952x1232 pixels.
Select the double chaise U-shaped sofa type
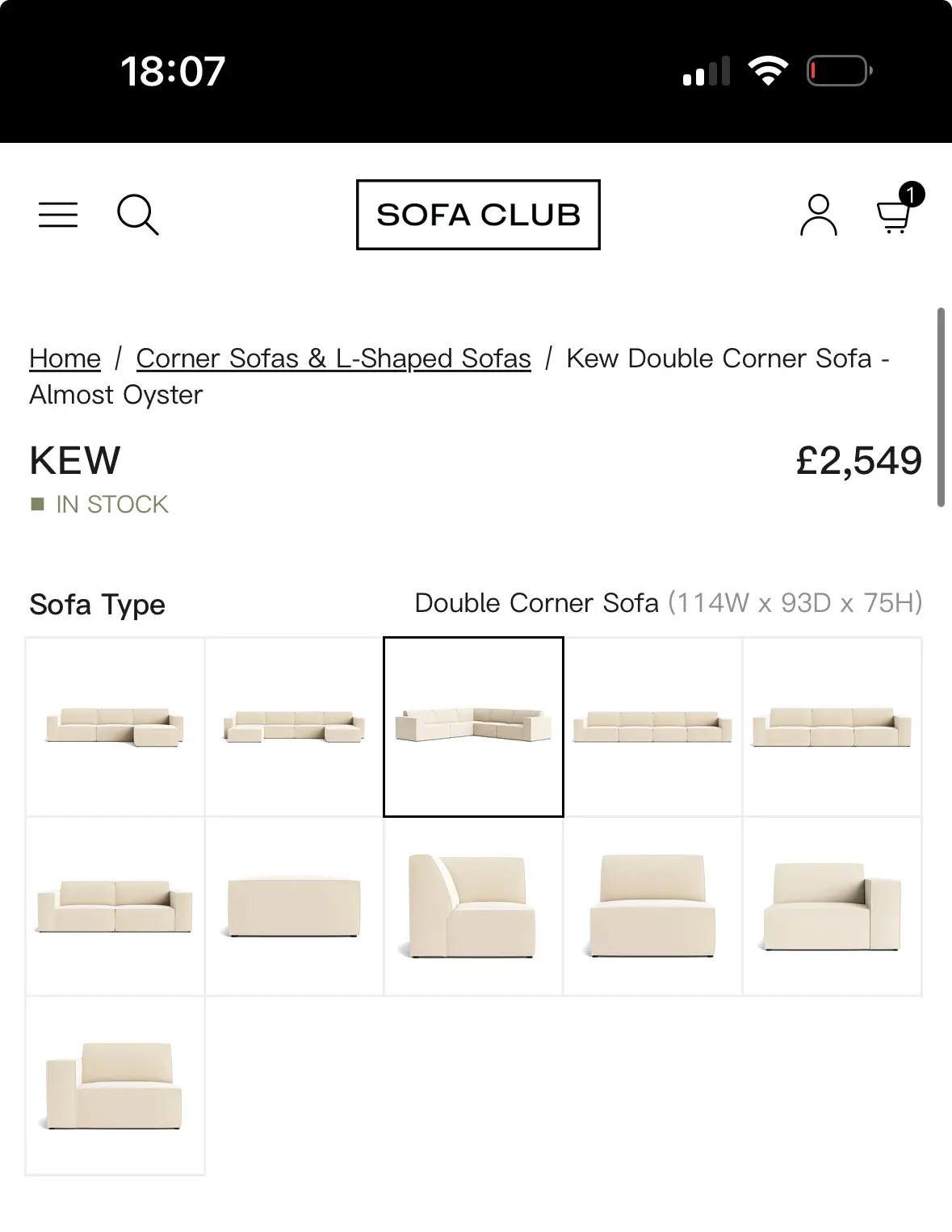(x=294, y=727)
